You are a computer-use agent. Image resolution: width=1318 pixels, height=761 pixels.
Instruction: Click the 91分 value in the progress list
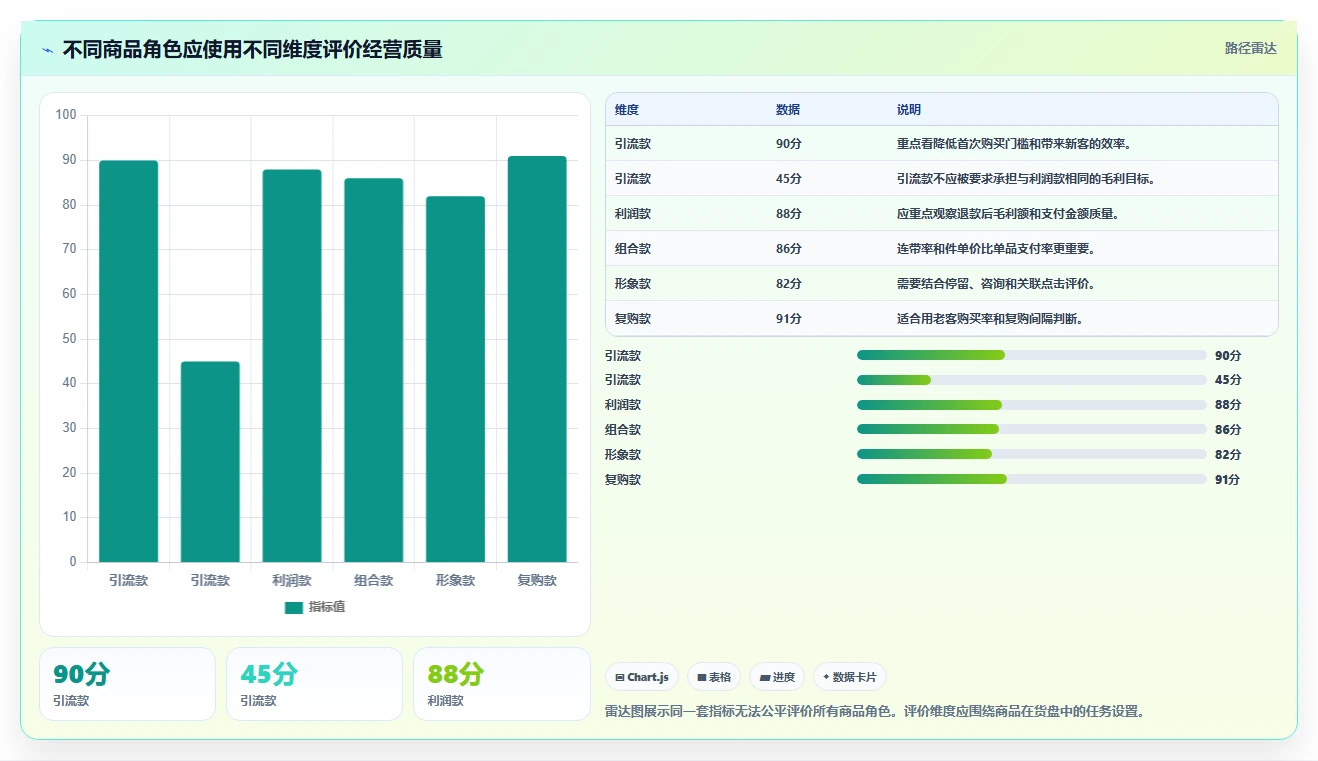(x=1228, y=480)
